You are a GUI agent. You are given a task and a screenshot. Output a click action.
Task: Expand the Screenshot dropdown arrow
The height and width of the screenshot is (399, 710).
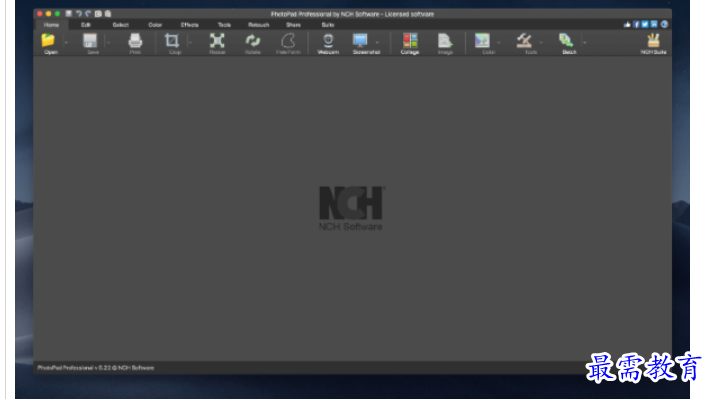377,42
